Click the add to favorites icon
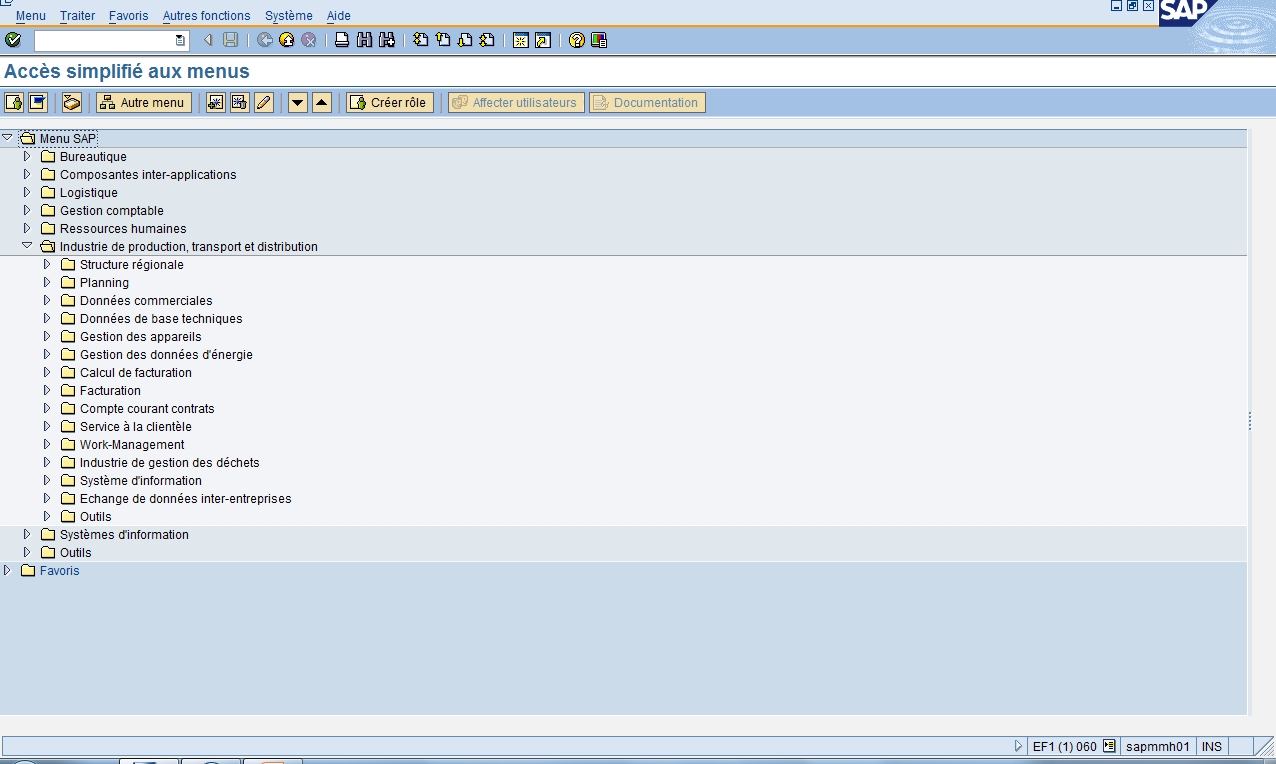Screen dimensions: 1276x764 pyautogui.click(x=216, y=102)
